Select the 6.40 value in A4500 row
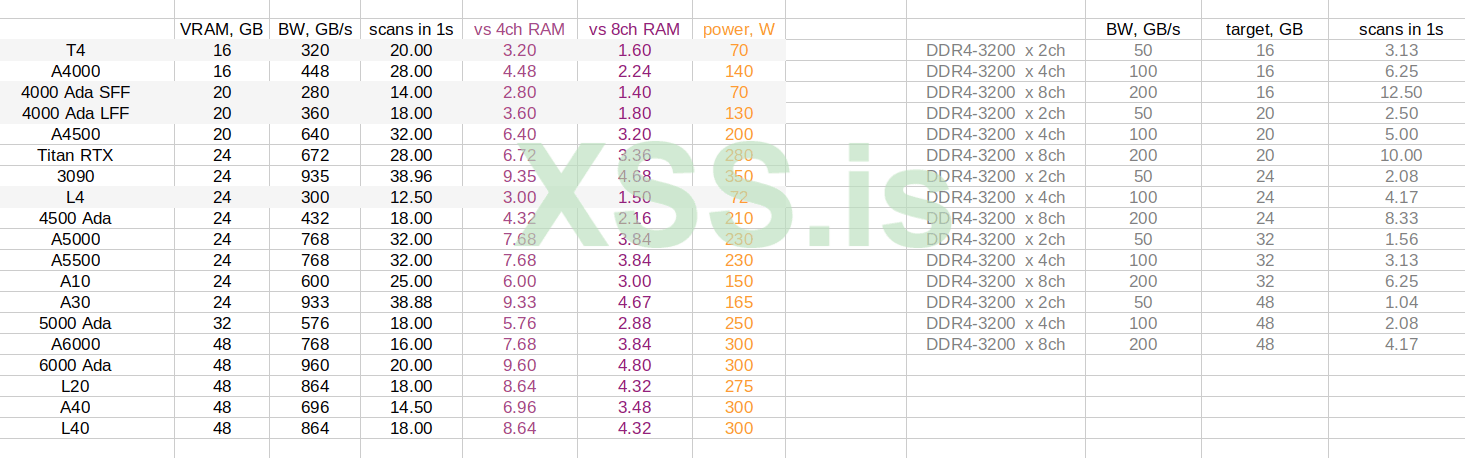This screenshot has width=1465, height=458. [x=519, y=134]
